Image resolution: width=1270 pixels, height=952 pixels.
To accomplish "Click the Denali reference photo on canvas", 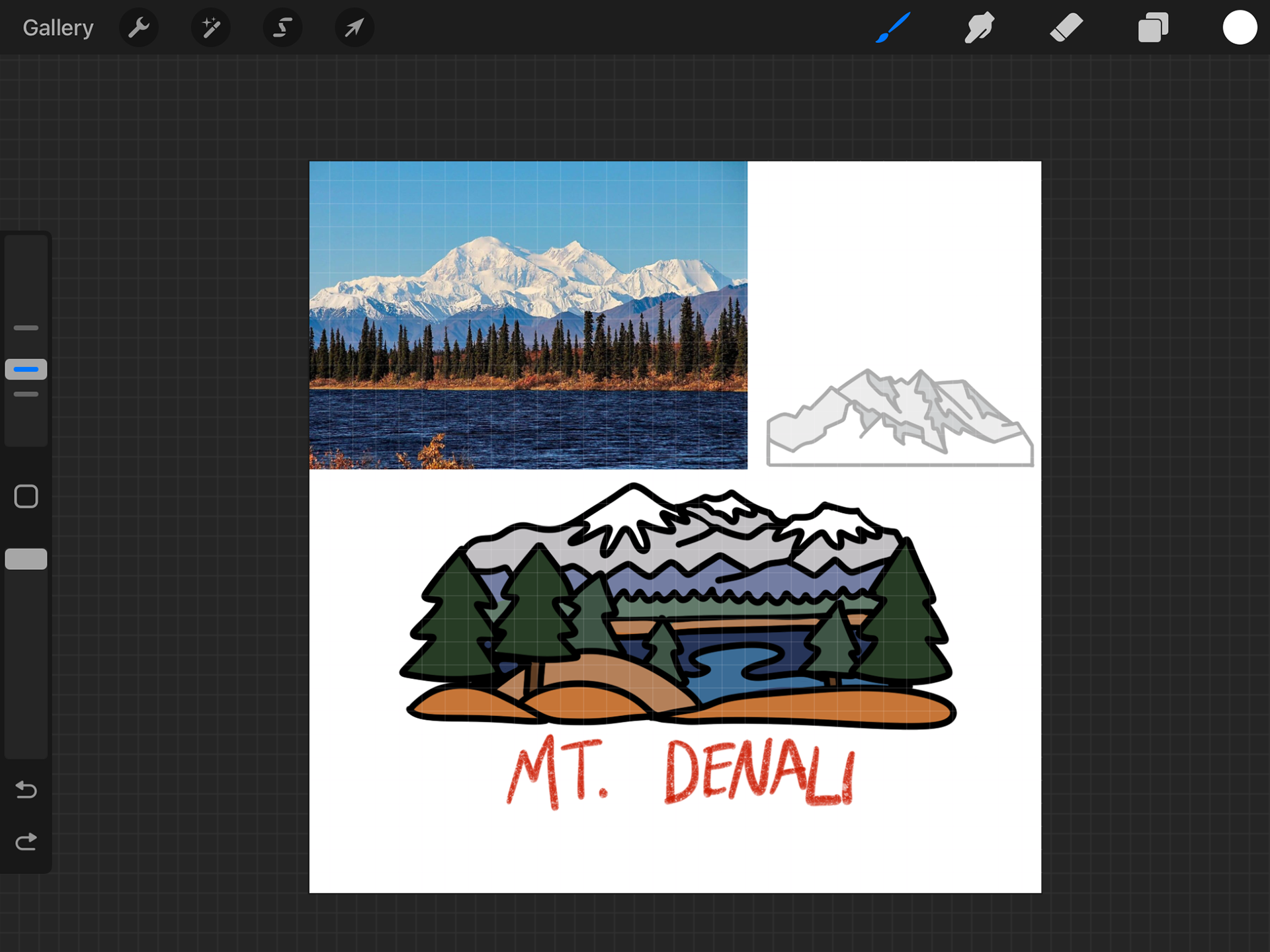I will click(x=528, y=315).
